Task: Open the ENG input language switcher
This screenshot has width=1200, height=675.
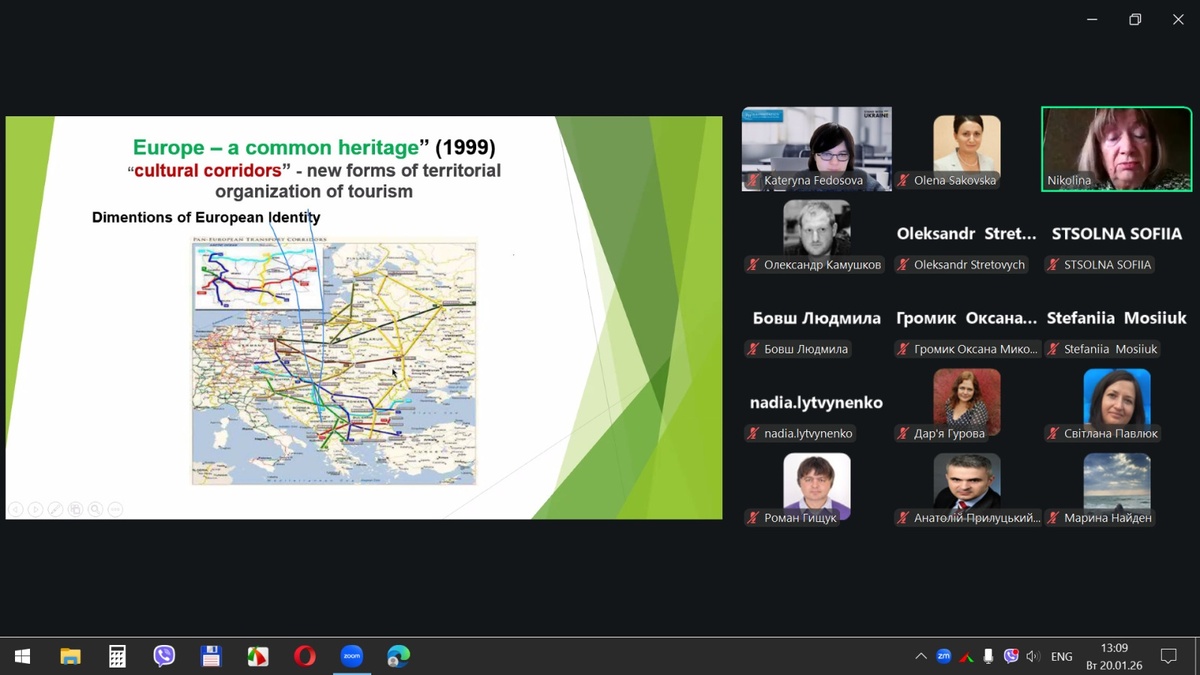Action: (1061, 656)
